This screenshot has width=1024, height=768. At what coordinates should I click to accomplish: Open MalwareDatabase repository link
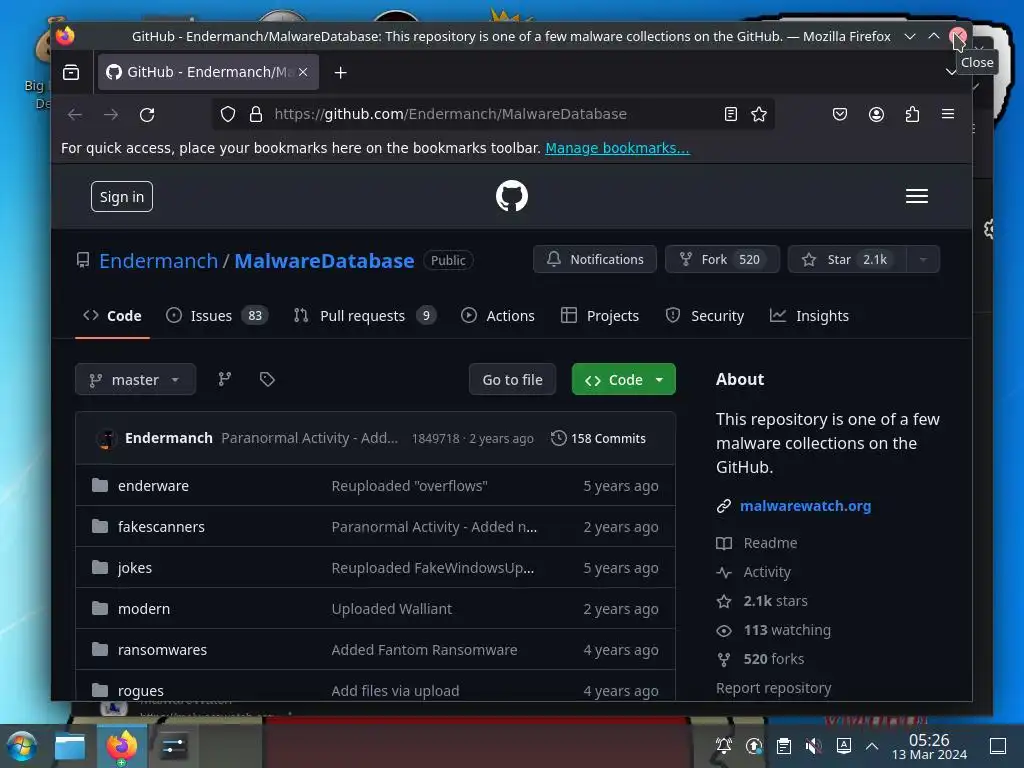click(324, 261)
